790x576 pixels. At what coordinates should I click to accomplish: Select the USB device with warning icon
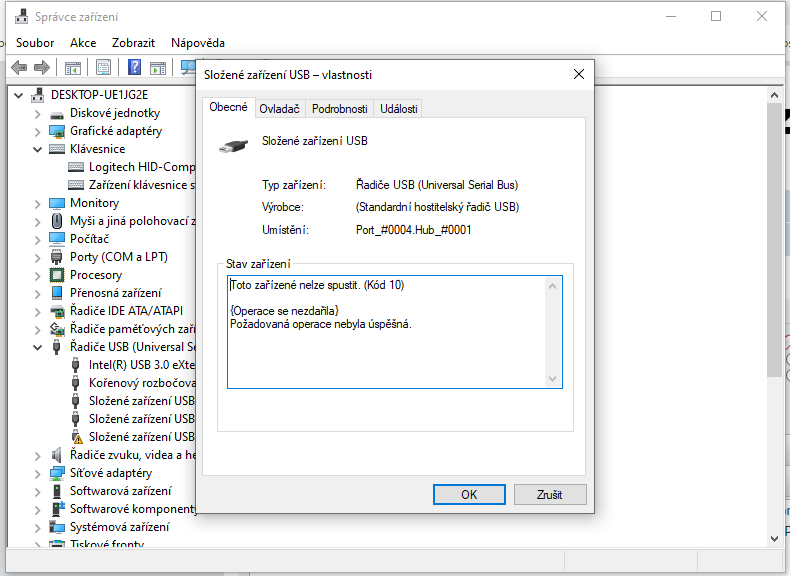pyautogui.click(x=140, y=437)
